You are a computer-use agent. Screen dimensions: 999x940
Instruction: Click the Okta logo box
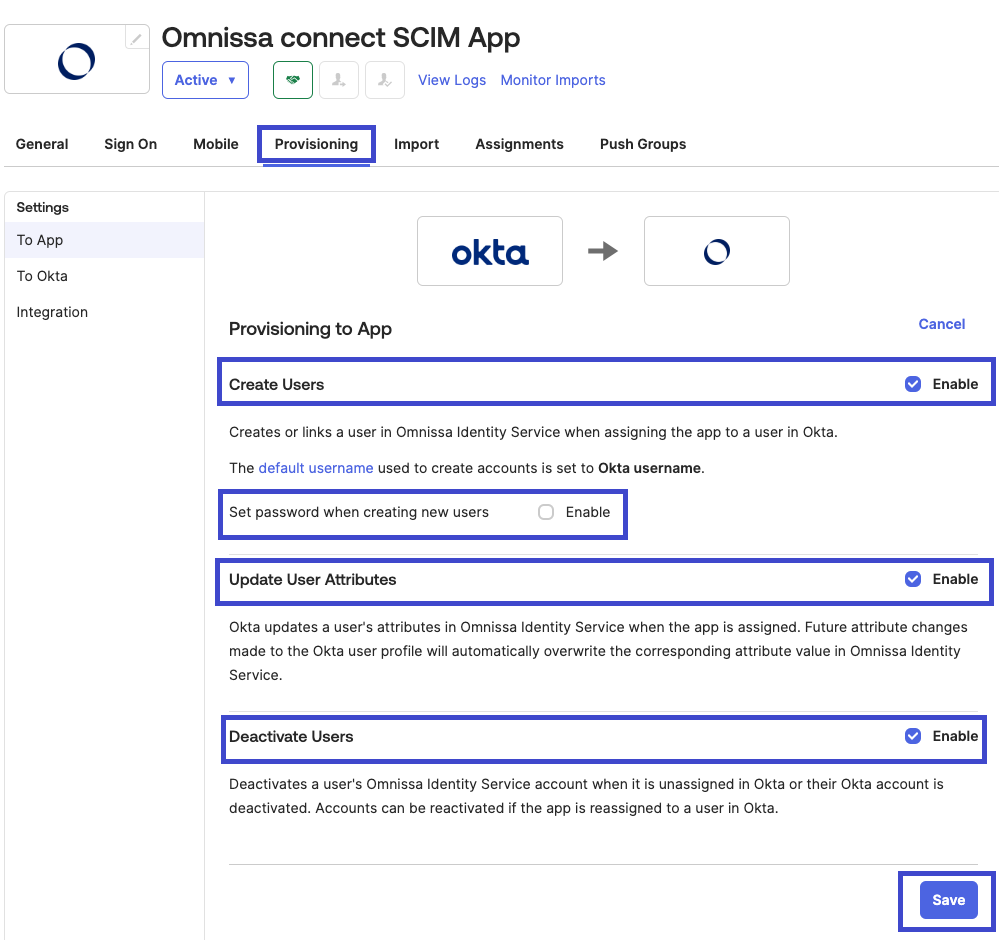click(490, 251)
